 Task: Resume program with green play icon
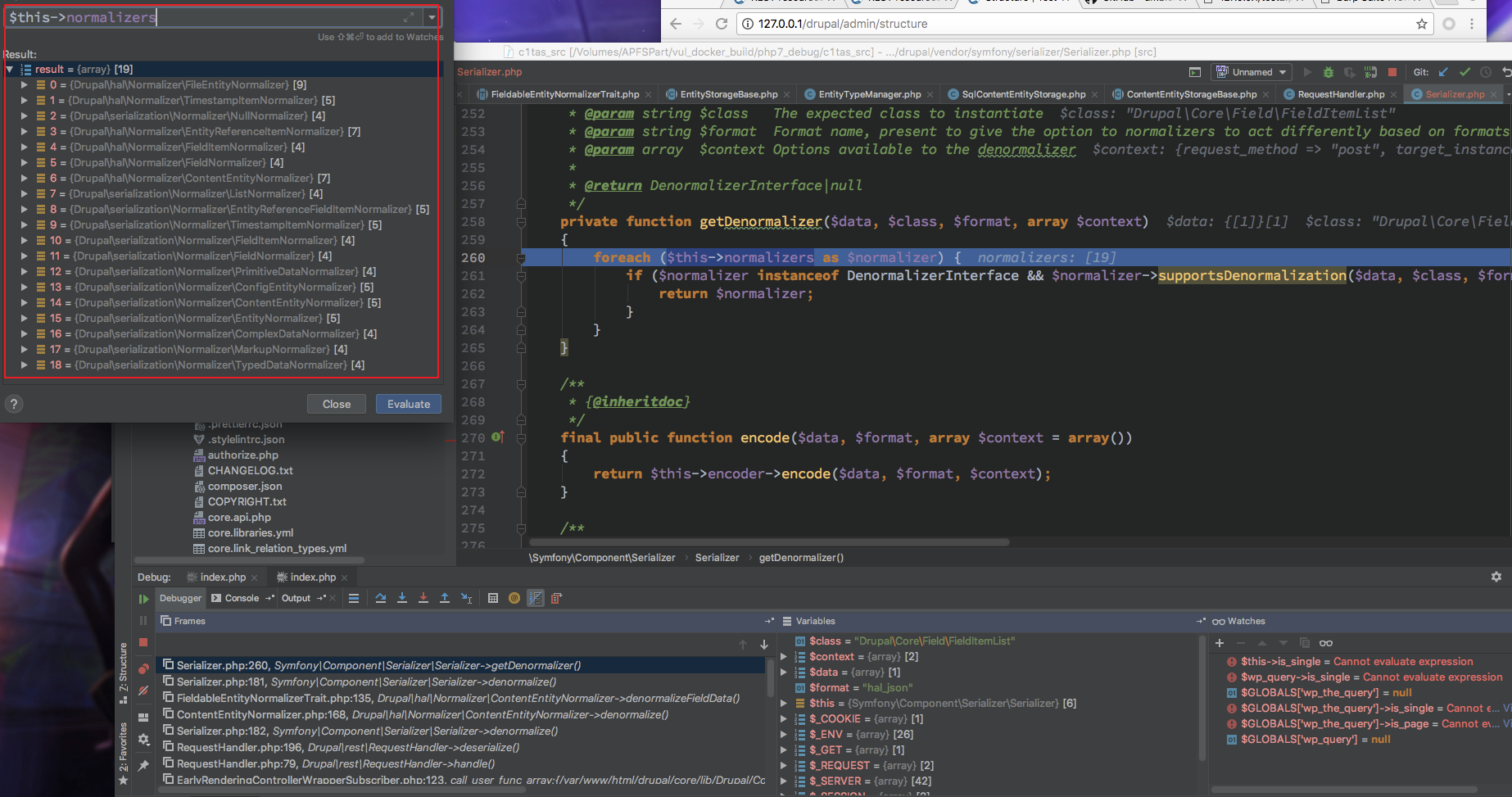[x=143, y=599]
